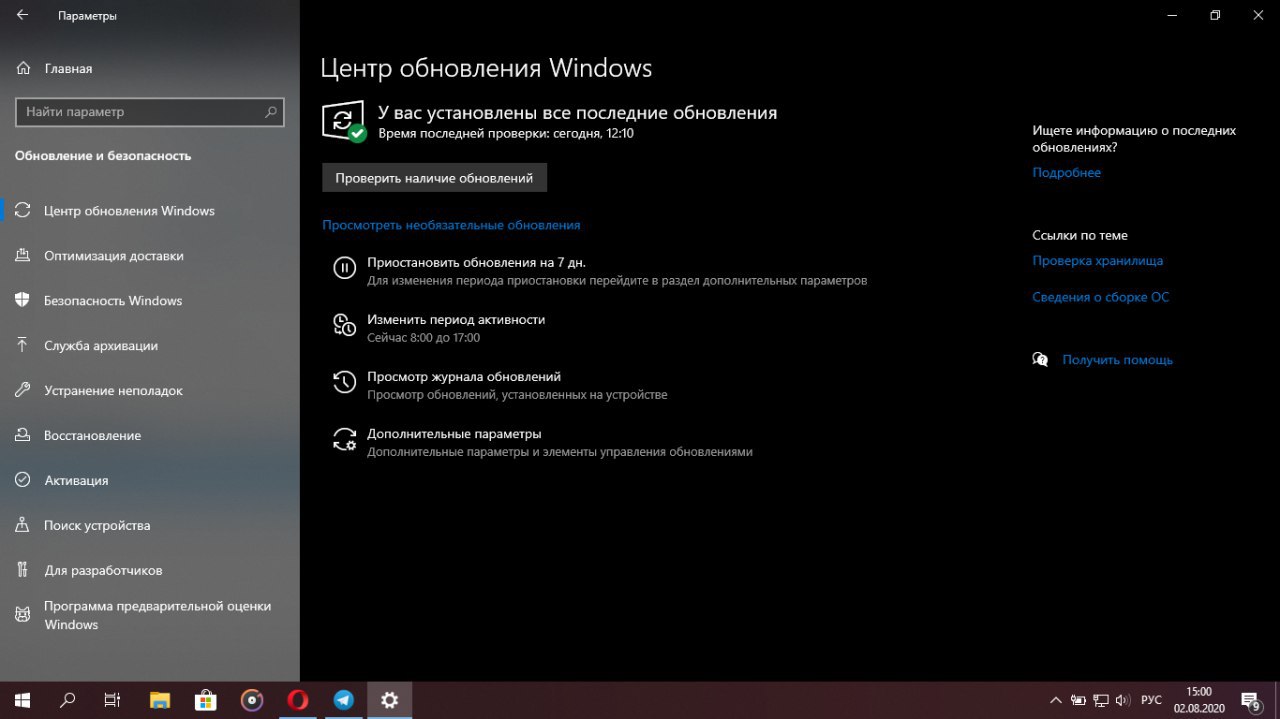
Task: Open the Подробнее link
Action: [x=1066, y=173]
